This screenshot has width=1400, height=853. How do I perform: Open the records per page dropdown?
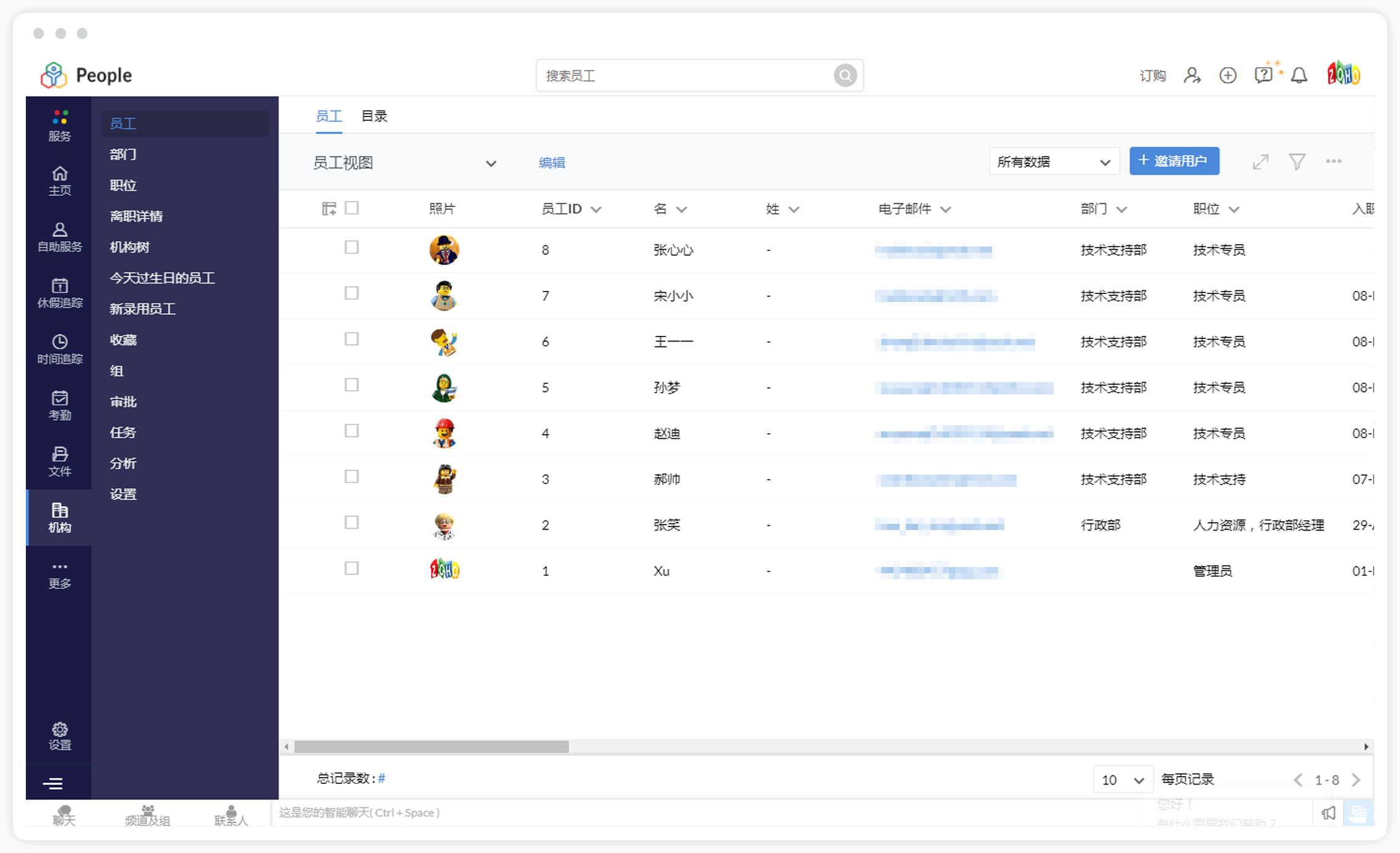1122,780
